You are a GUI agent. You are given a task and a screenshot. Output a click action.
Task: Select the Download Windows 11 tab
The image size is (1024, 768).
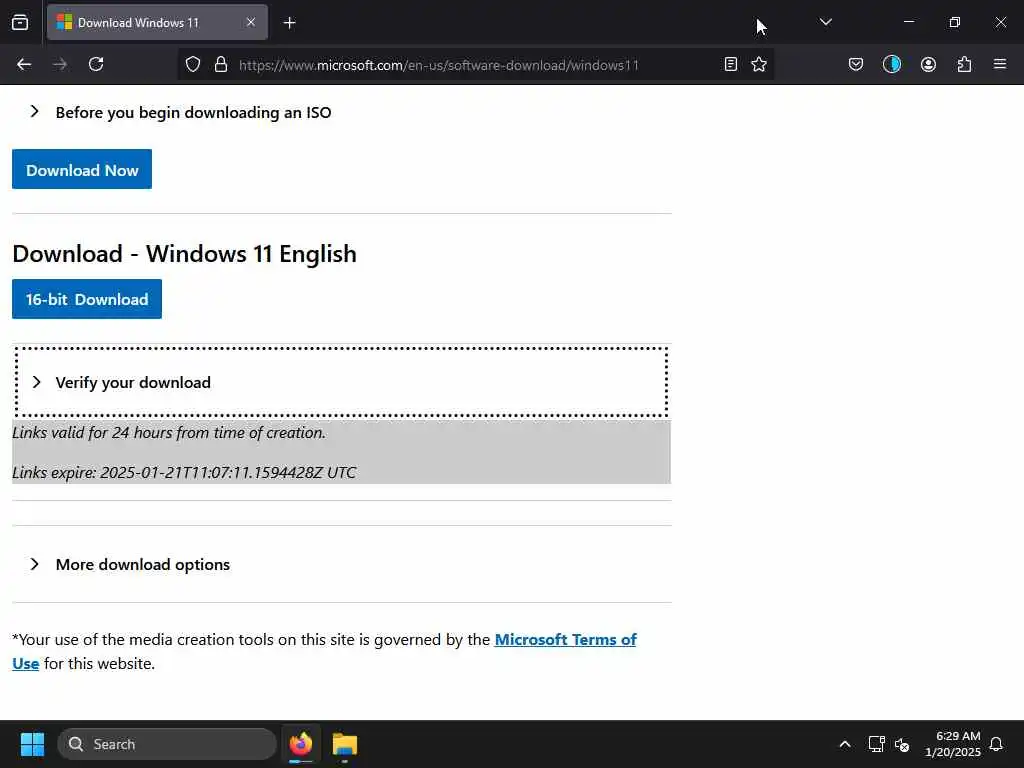(x=157, y=23)
